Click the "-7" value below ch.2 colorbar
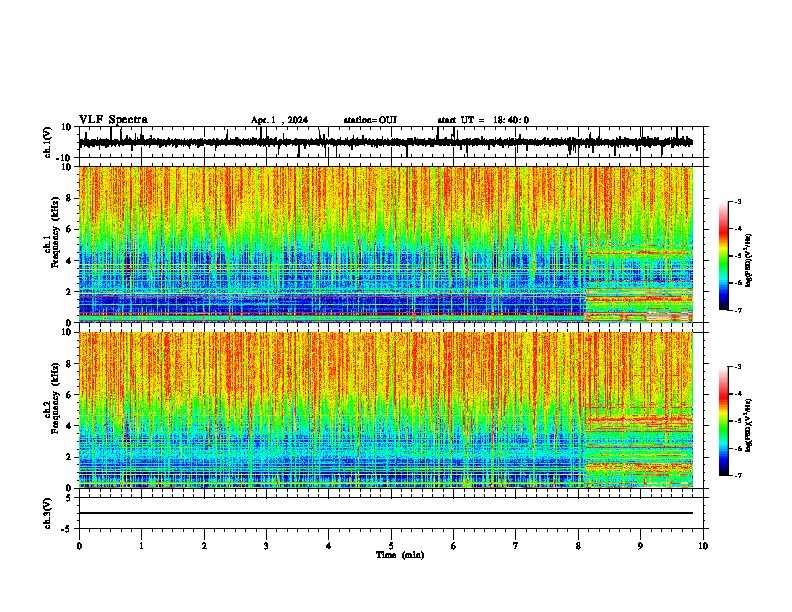The width and height of the screenshot is (792, 612). pyautogui.click(x=737, y=475)
